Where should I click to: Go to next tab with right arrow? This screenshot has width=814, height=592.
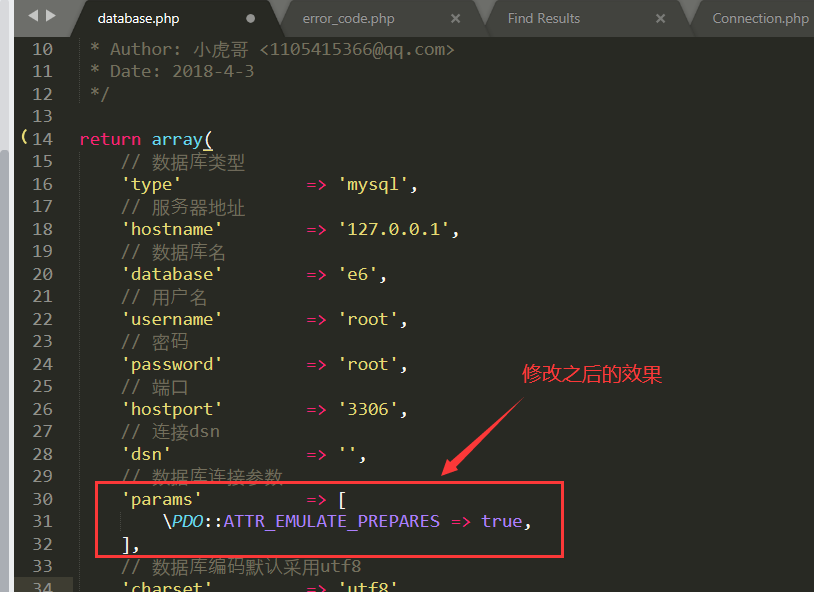click(51, 16)
